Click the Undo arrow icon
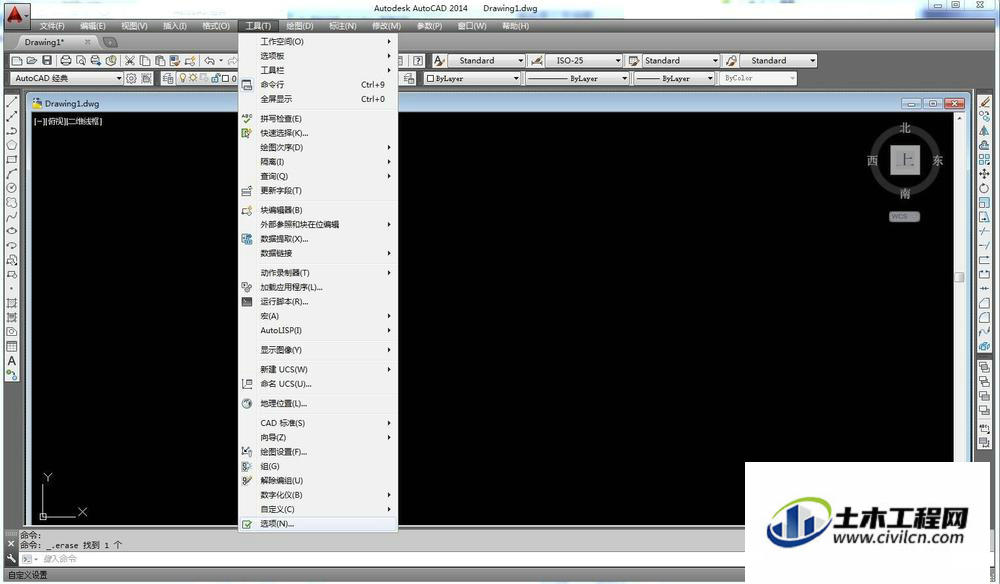The image size is (1000, 584). point(209,61)
